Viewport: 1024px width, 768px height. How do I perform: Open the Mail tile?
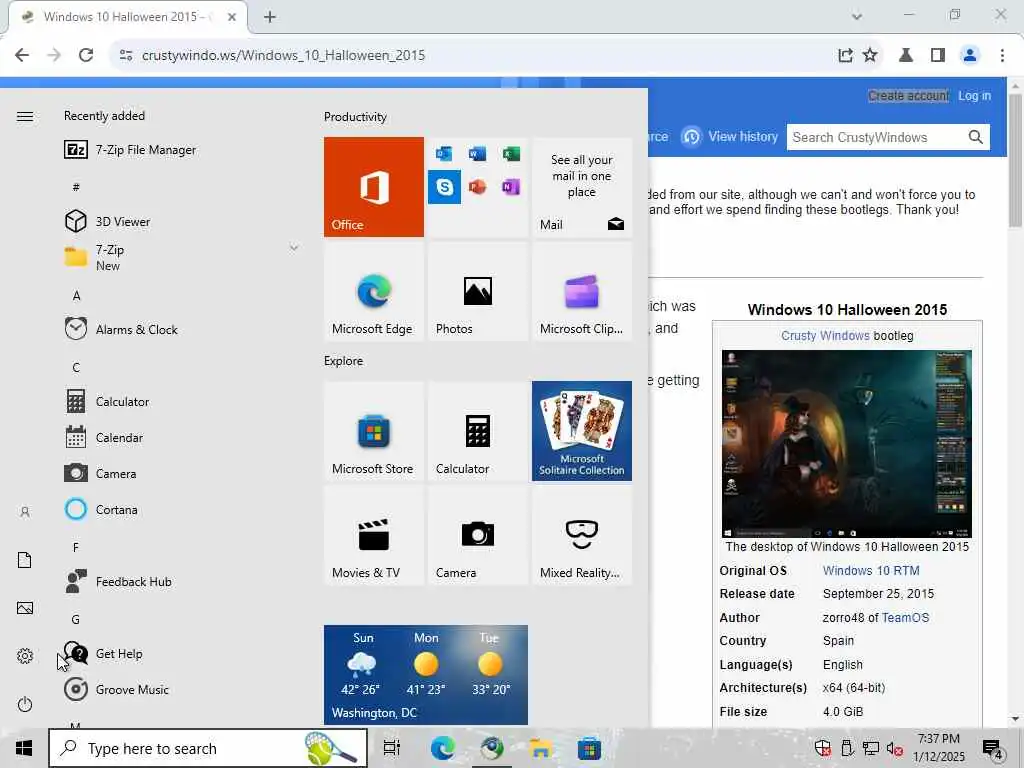582,187
